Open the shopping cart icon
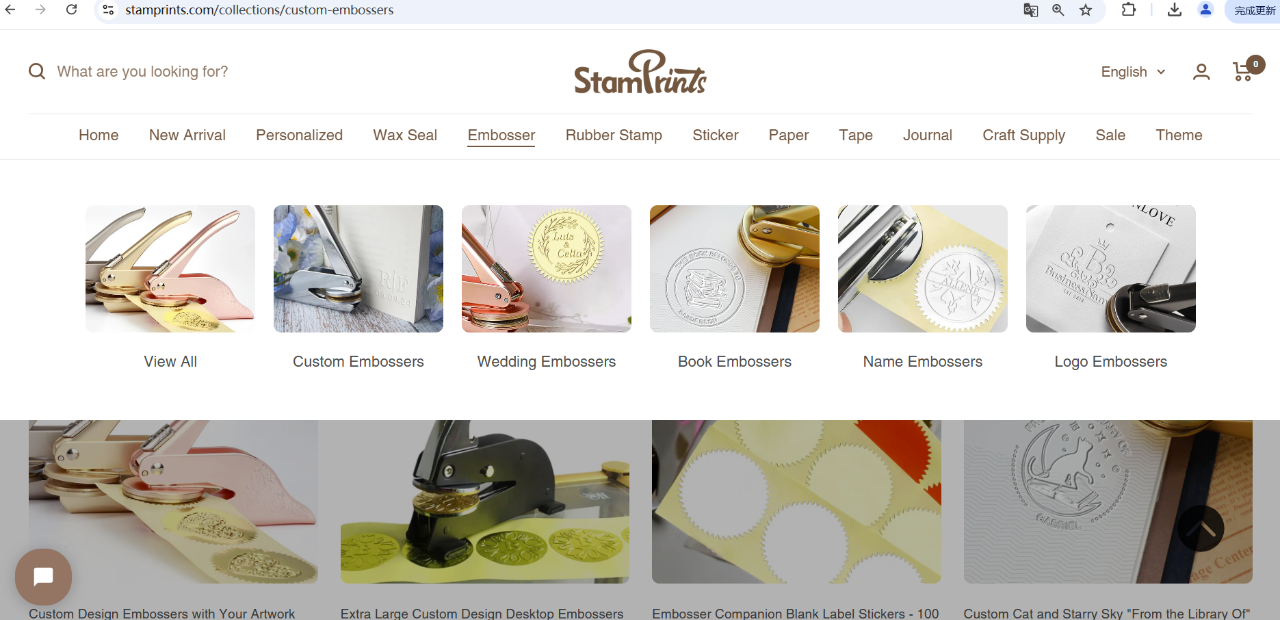Screen dimensions: 1280x620 [x=1243, y=72]
